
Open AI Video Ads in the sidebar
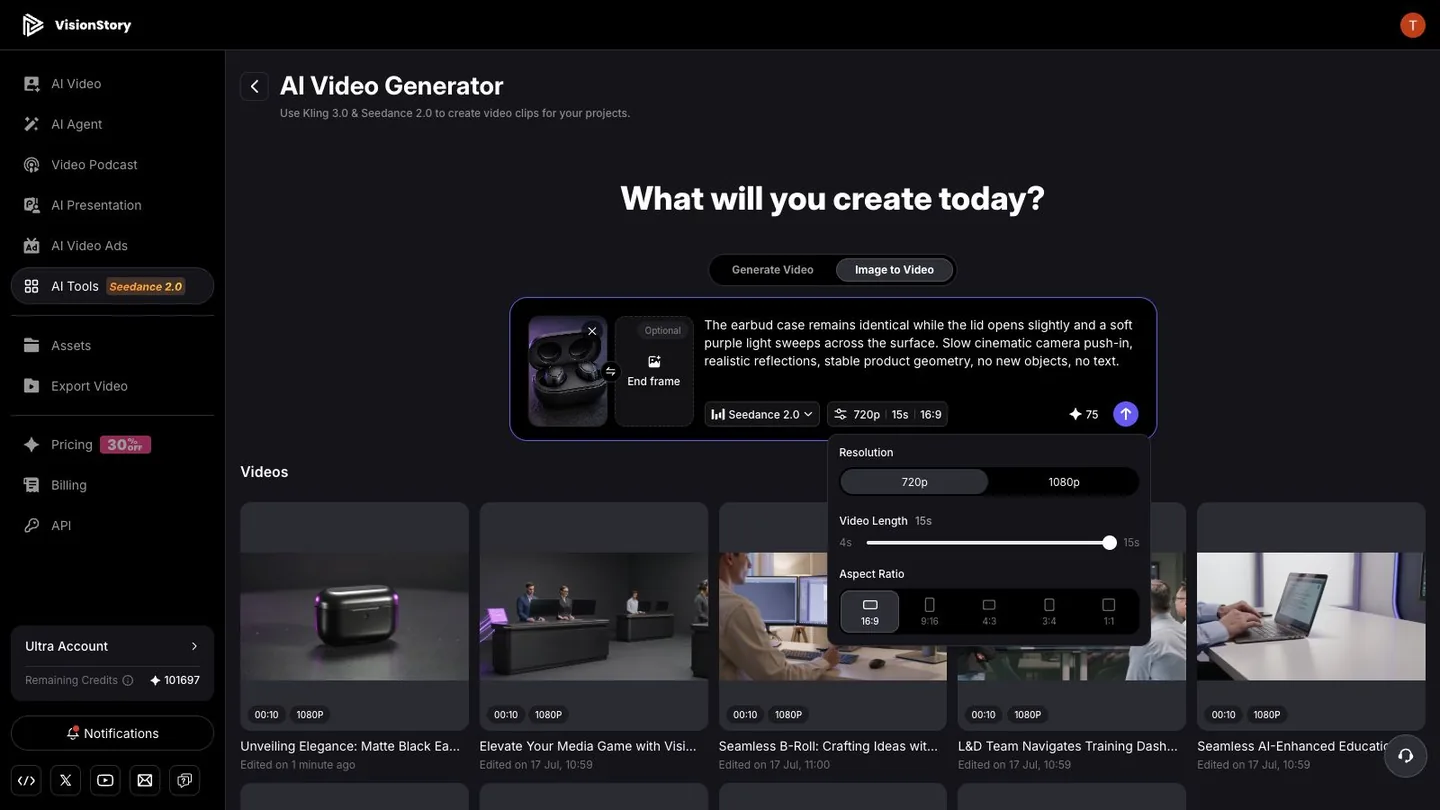point(112,246)
